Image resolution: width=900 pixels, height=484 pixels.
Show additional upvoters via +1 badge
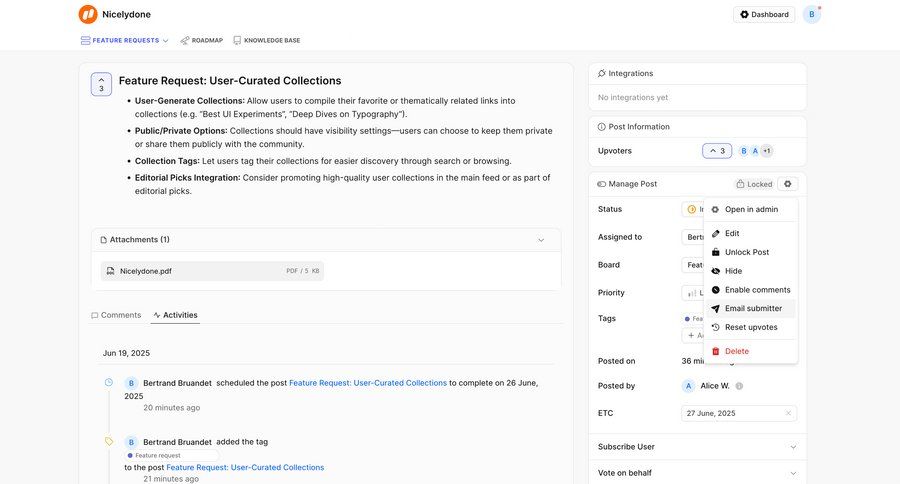click(x=767, y=151)
